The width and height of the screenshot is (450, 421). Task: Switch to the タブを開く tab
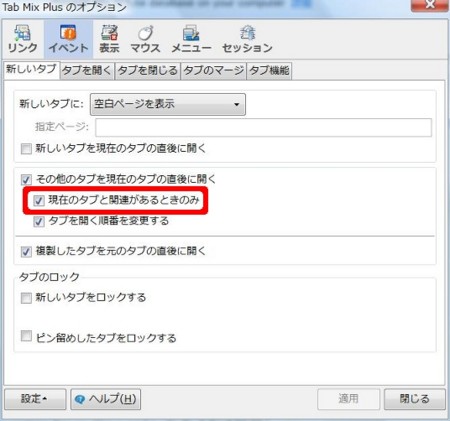pos(87,71)
